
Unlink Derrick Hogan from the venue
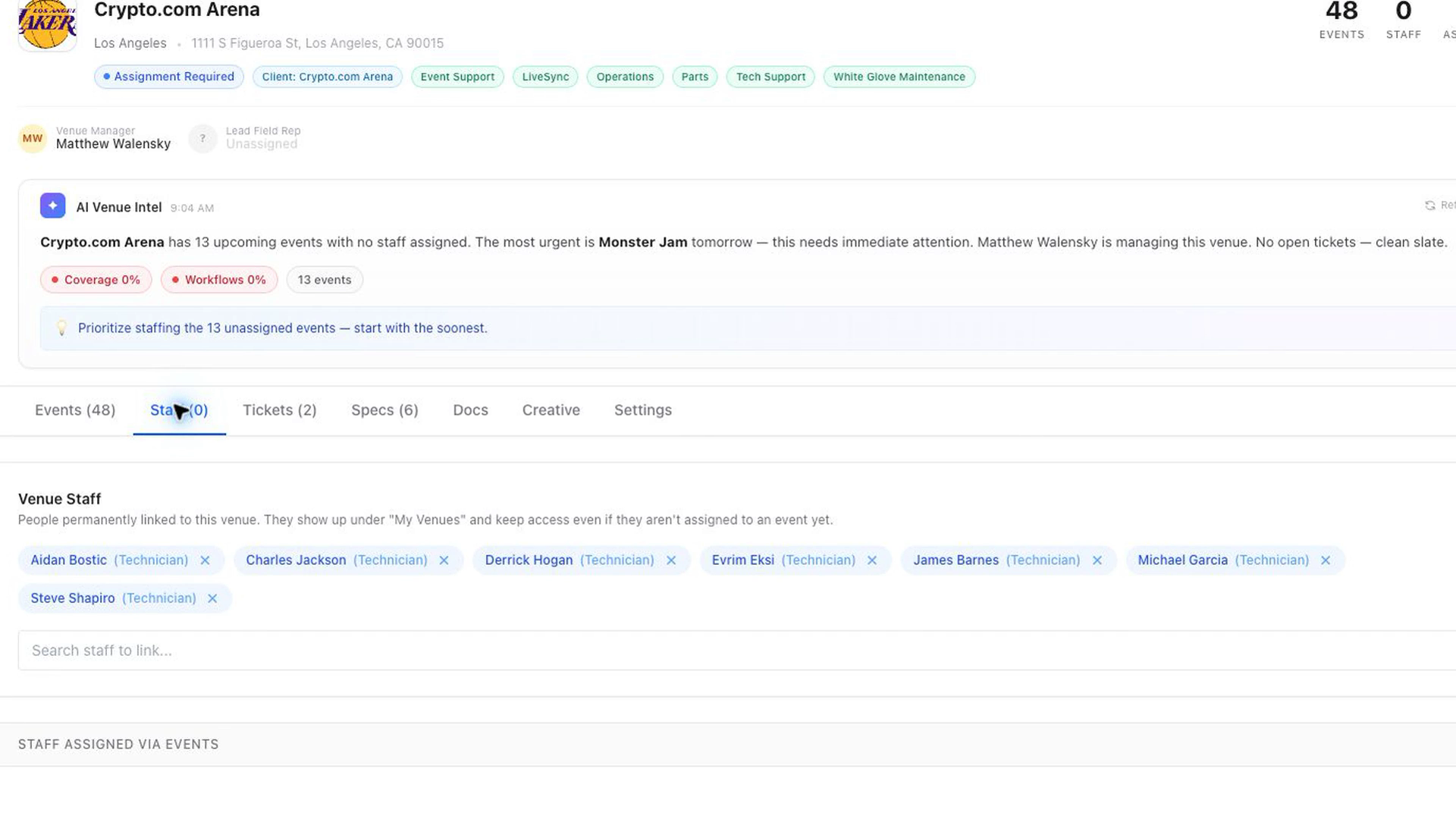tap(671, 560)
